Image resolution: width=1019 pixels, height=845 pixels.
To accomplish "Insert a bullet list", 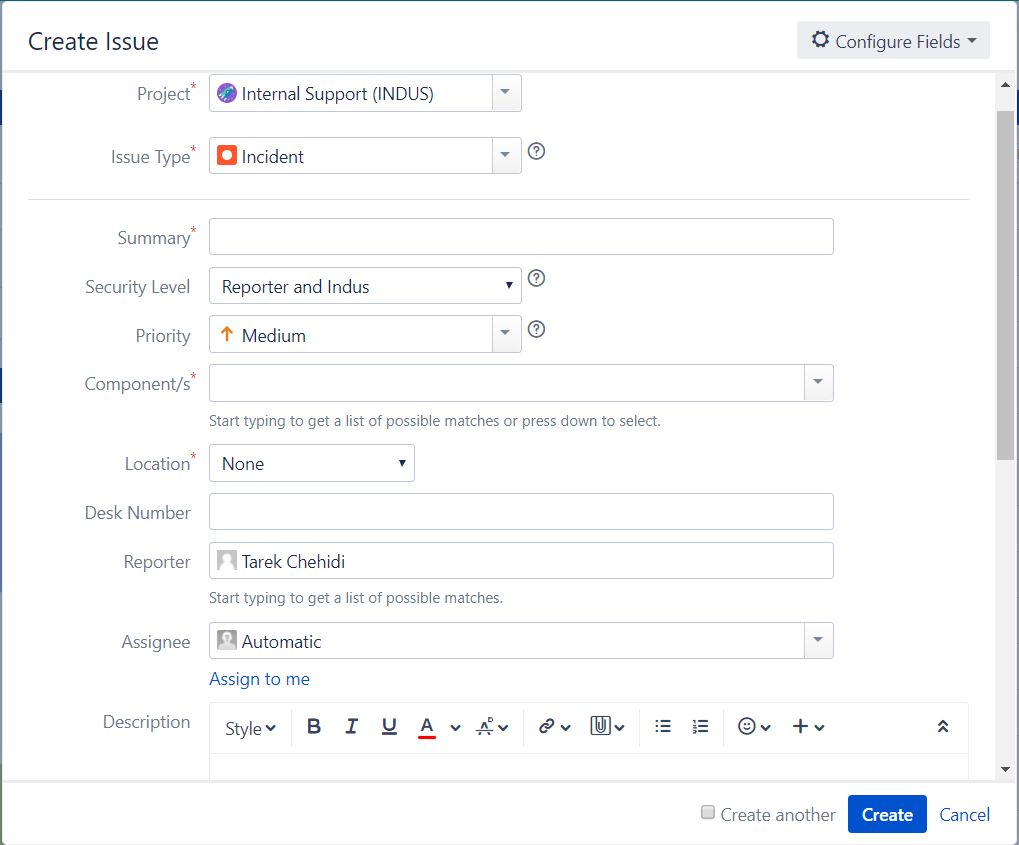I will click(x=662, y=727).
